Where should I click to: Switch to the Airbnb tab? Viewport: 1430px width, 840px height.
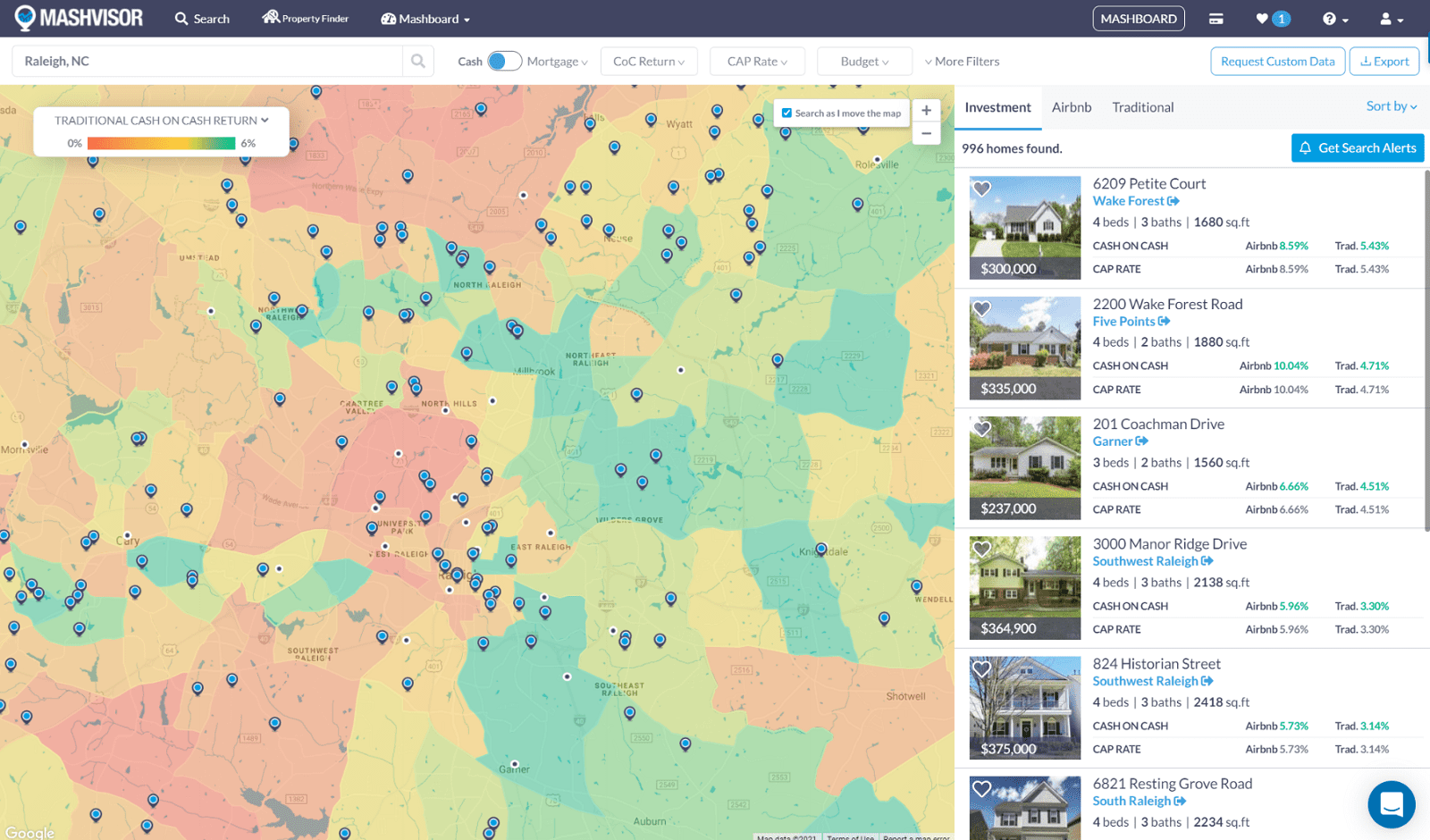pyautogui.click(x=1071, y=107)
